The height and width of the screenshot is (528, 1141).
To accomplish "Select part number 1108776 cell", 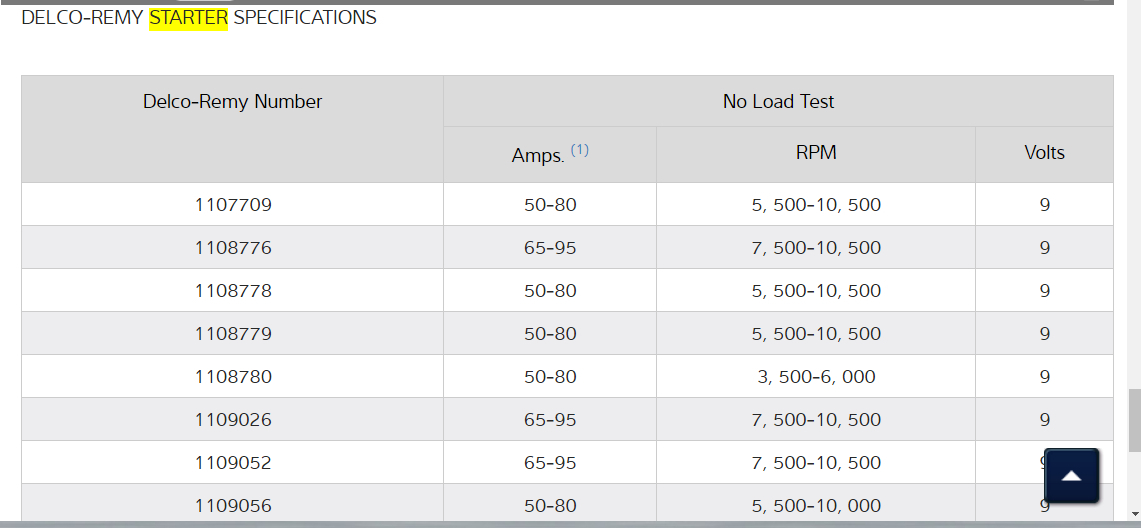I will (233, 248).
